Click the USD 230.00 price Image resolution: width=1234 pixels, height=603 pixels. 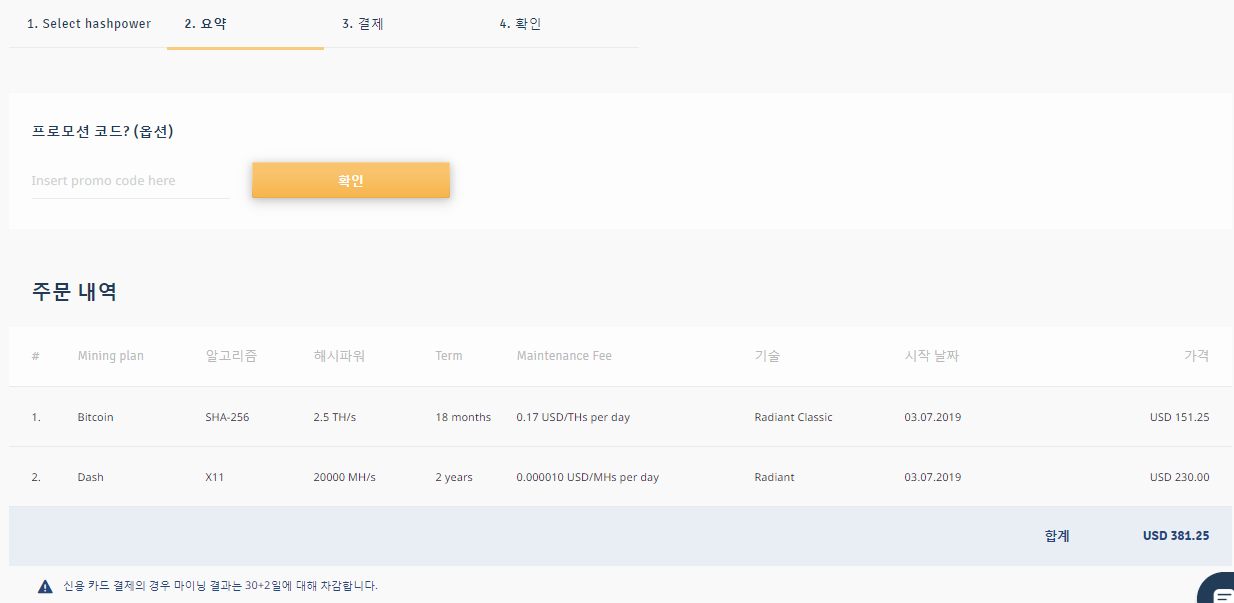tap(1179, 477)
